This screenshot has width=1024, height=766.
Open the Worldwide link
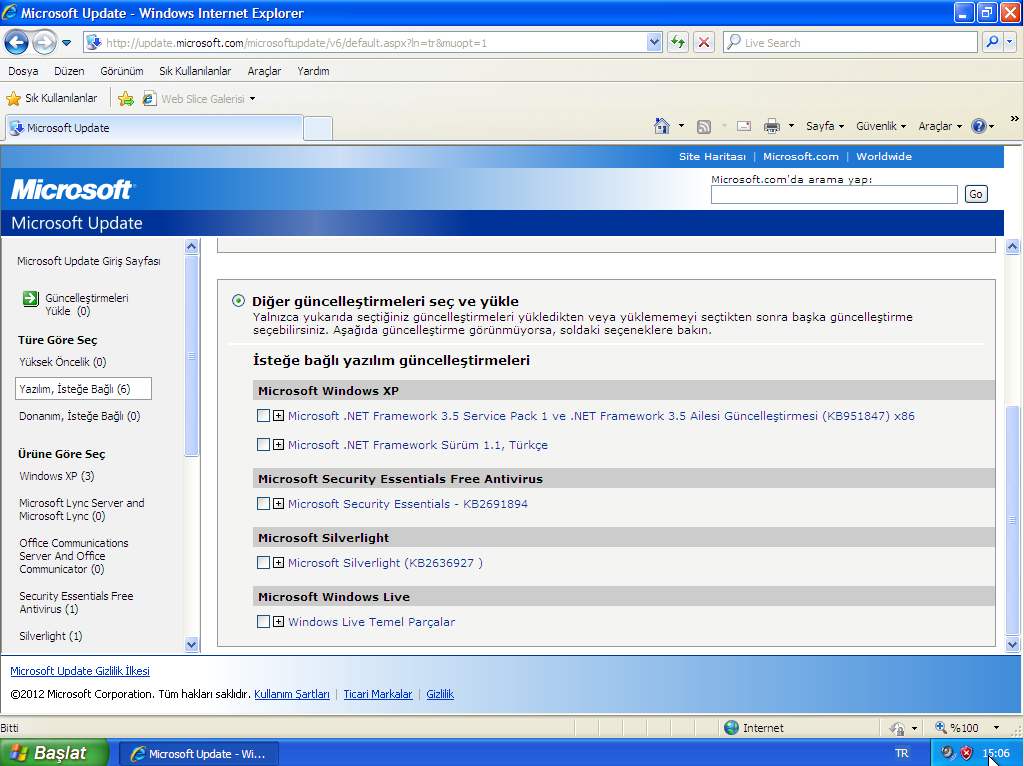click(884, 157)
